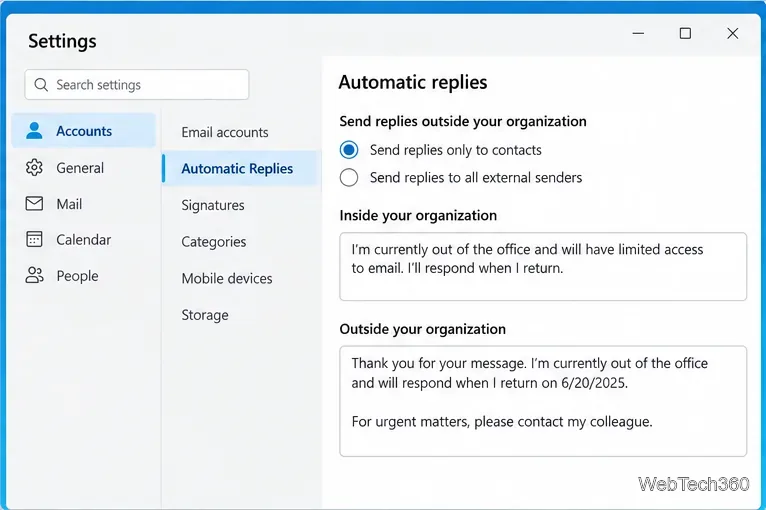Click the Inside your organization message box
This screenshot has width=766, height=510.
[543, 267]
